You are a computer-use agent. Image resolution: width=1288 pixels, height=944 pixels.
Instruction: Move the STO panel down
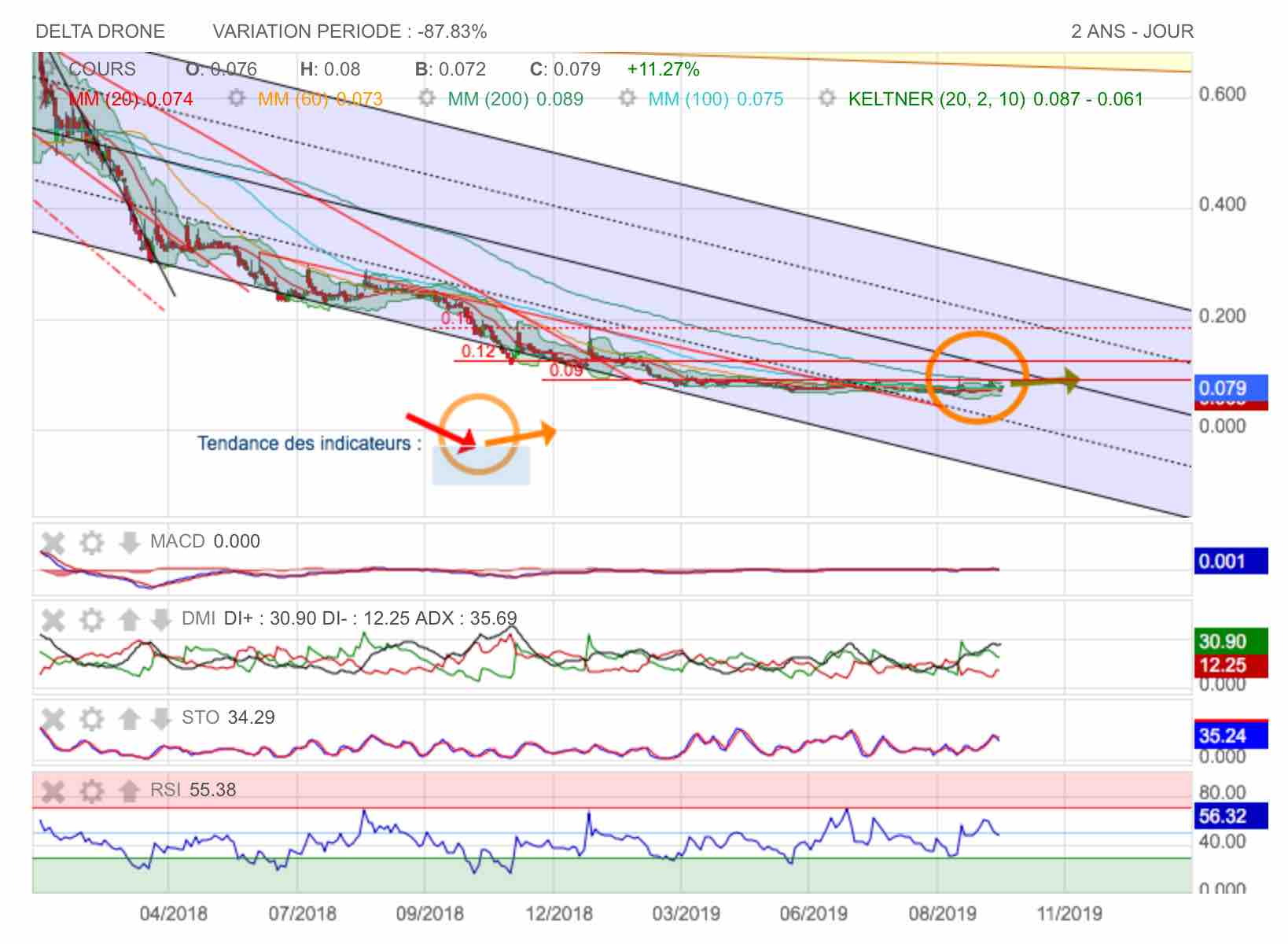[x=160, y=718]
